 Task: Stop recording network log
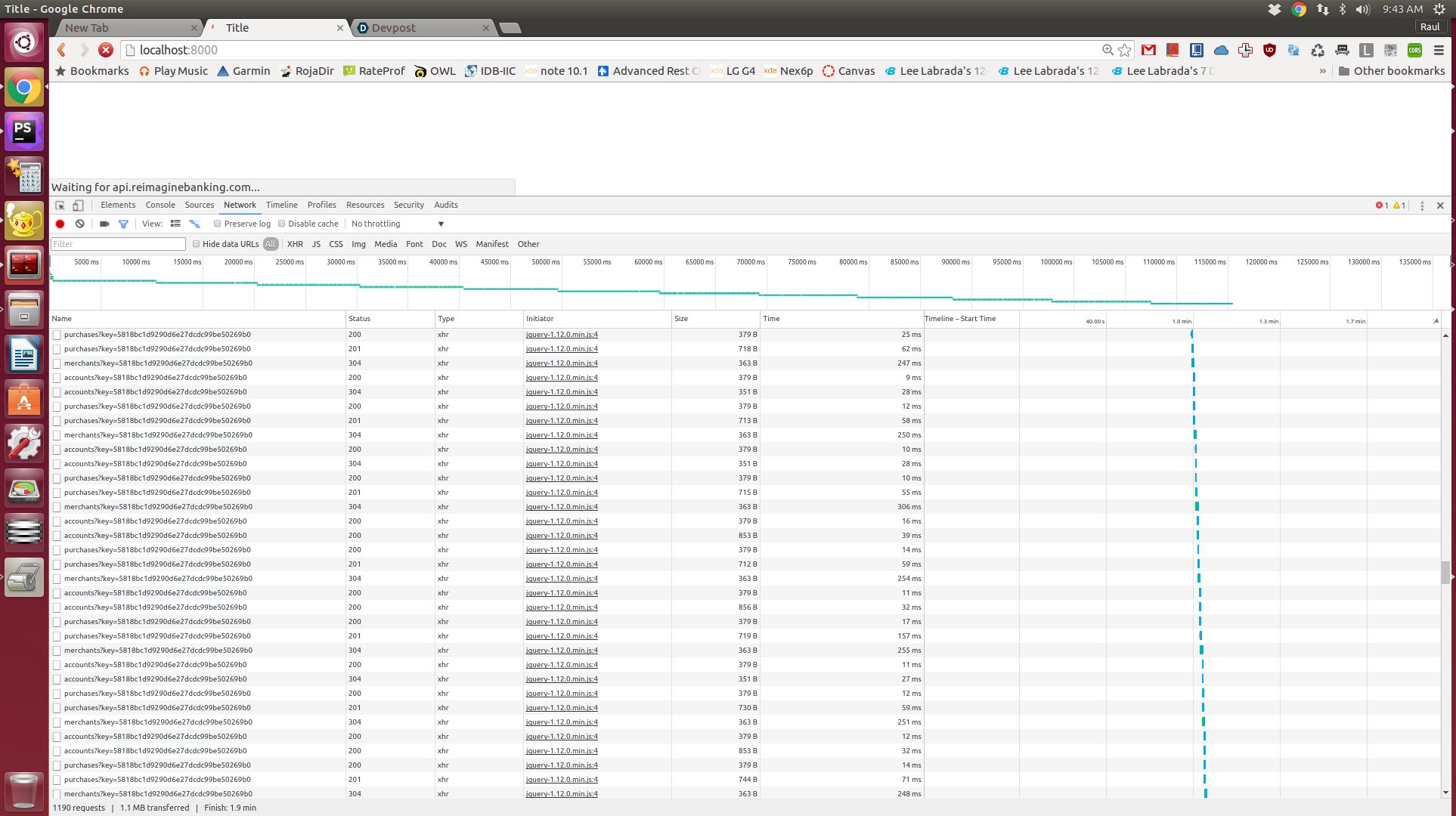coord(60,224)
